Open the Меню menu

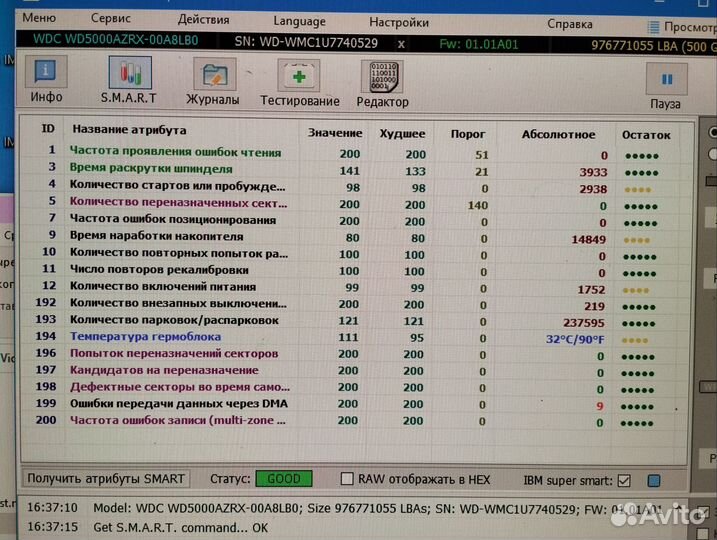[x=38, y=19]
